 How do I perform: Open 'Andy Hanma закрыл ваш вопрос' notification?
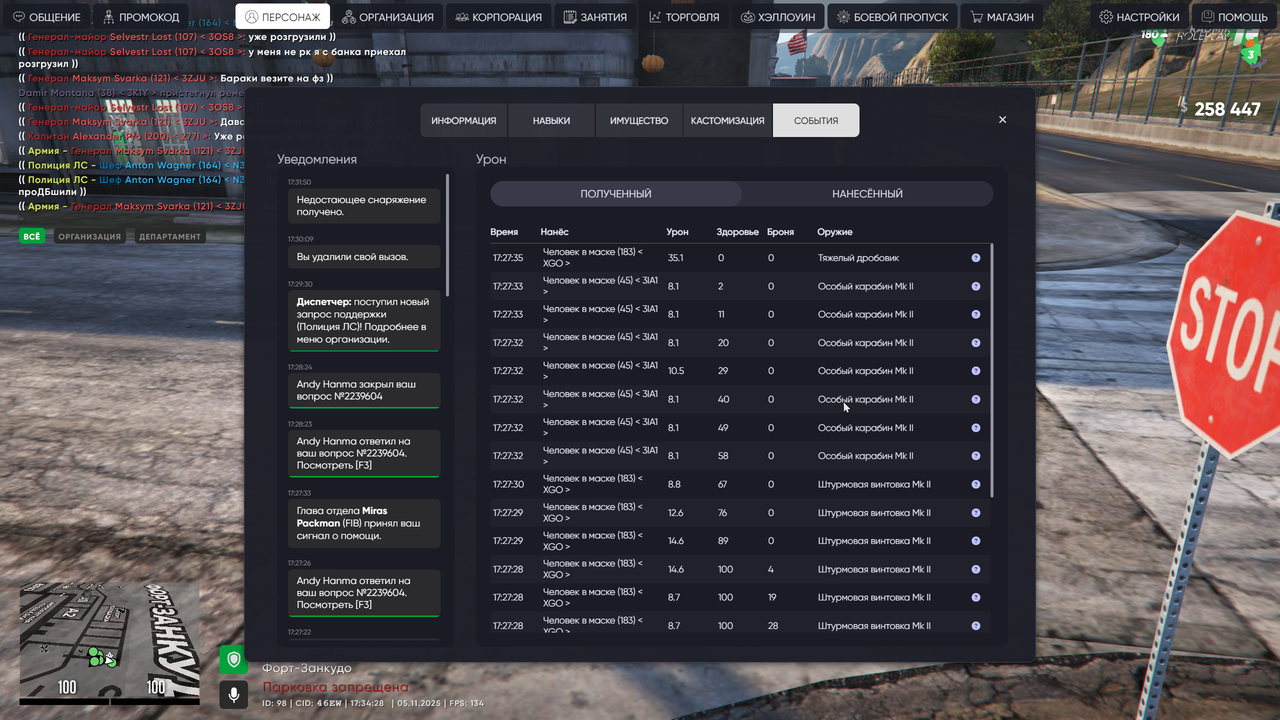coord(364,391)
